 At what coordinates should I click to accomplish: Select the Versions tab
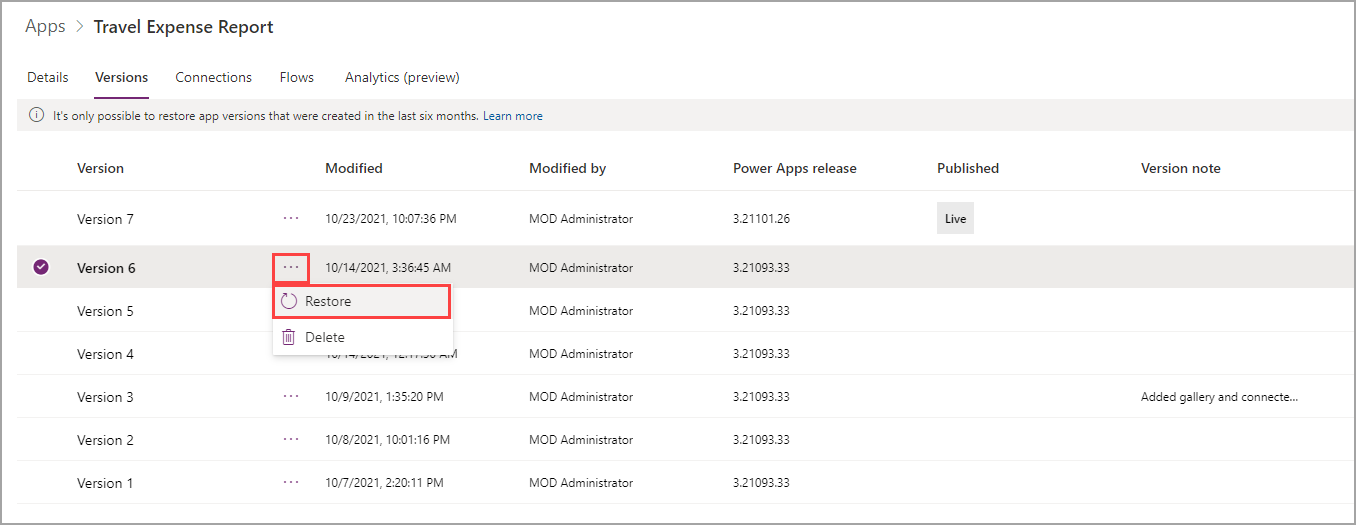122,77
